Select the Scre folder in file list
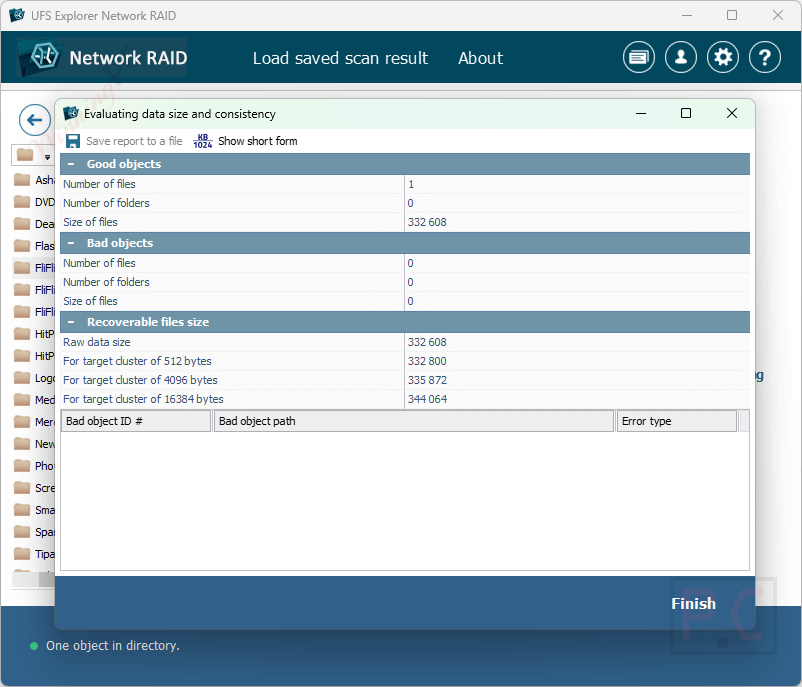Viewport: 802px width, 687px height. 34,488
